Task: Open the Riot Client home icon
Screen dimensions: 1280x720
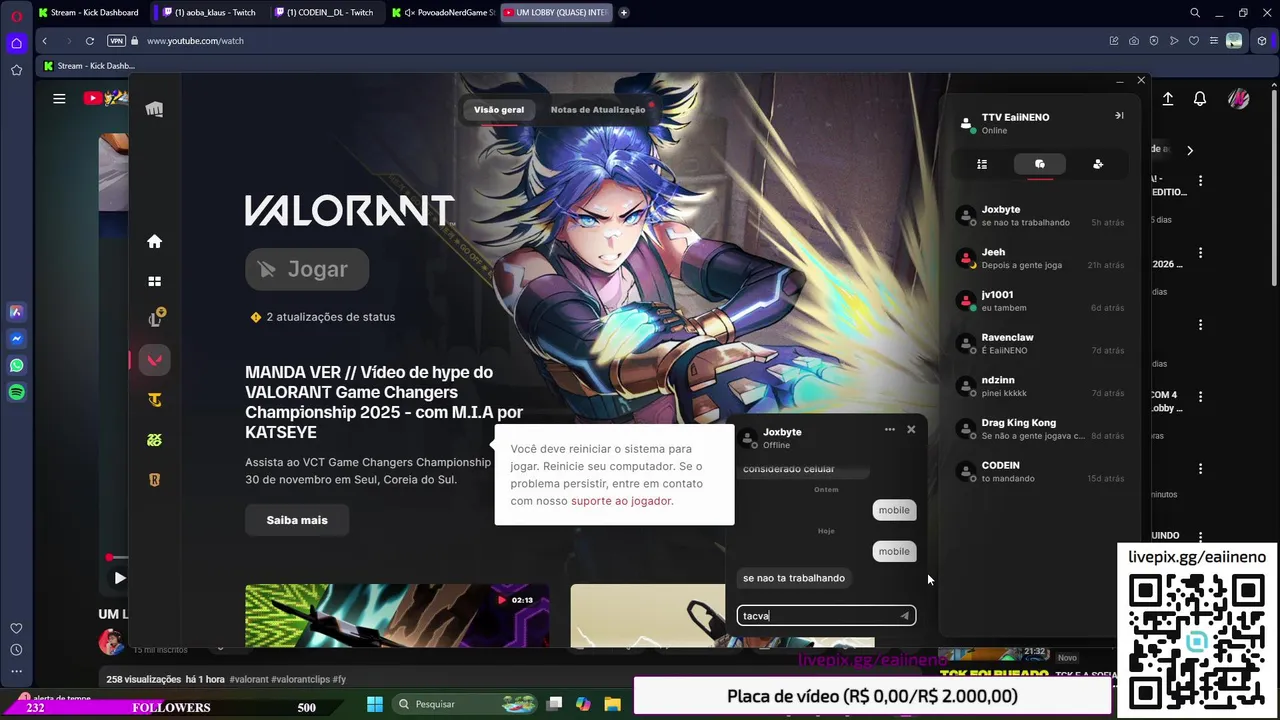Action: coord(154,241)
